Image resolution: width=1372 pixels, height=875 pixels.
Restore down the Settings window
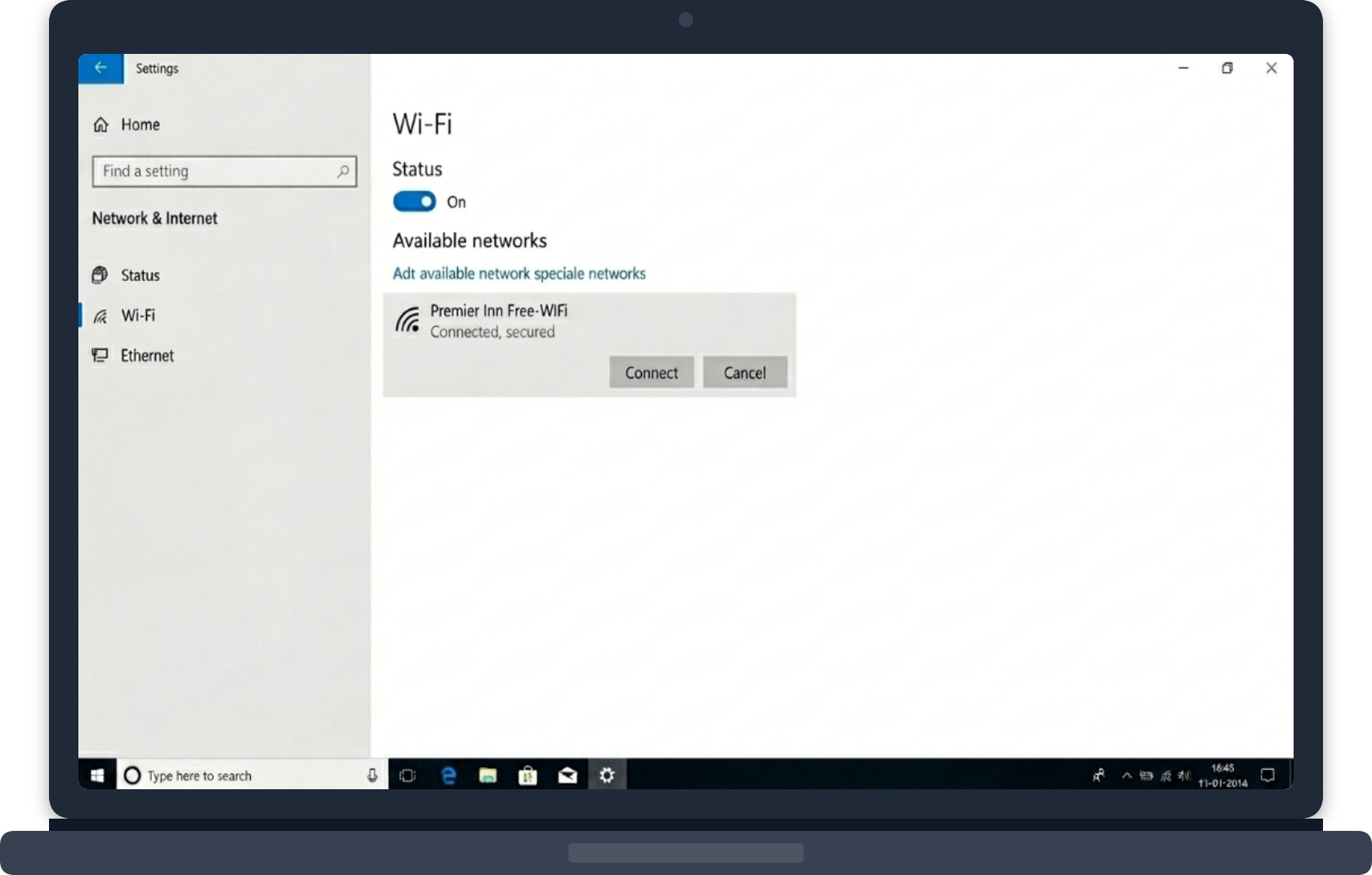(x=1227, y=68)
